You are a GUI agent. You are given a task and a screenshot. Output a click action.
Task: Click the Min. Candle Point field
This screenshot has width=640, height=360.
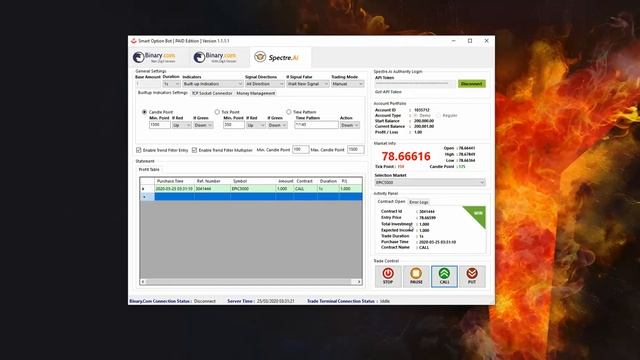tap(300, 150)
